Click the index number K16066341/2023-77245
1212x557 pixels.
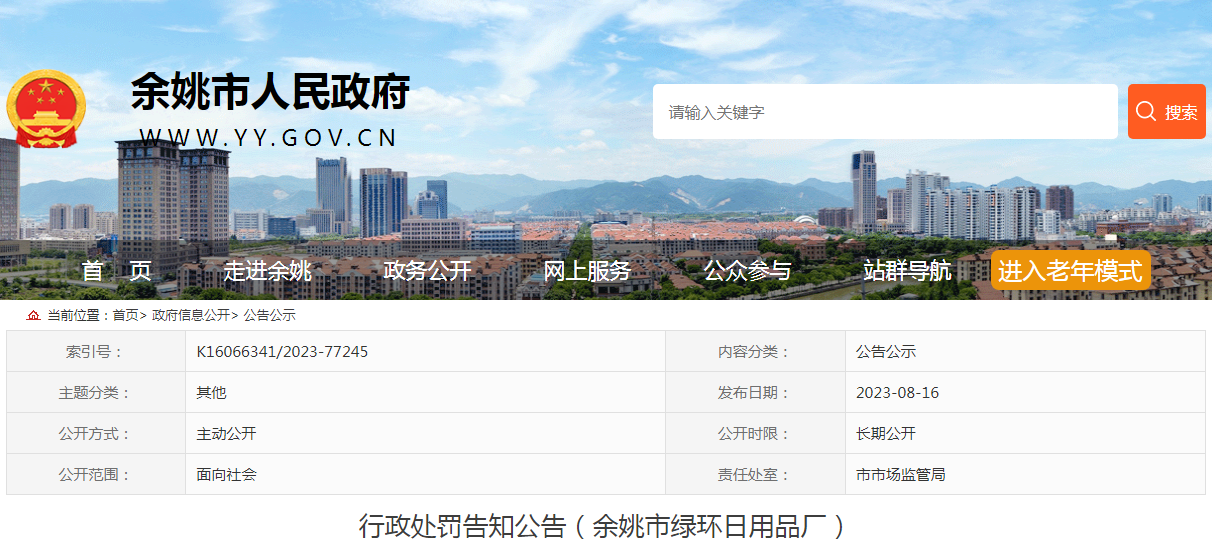point(282,352)
